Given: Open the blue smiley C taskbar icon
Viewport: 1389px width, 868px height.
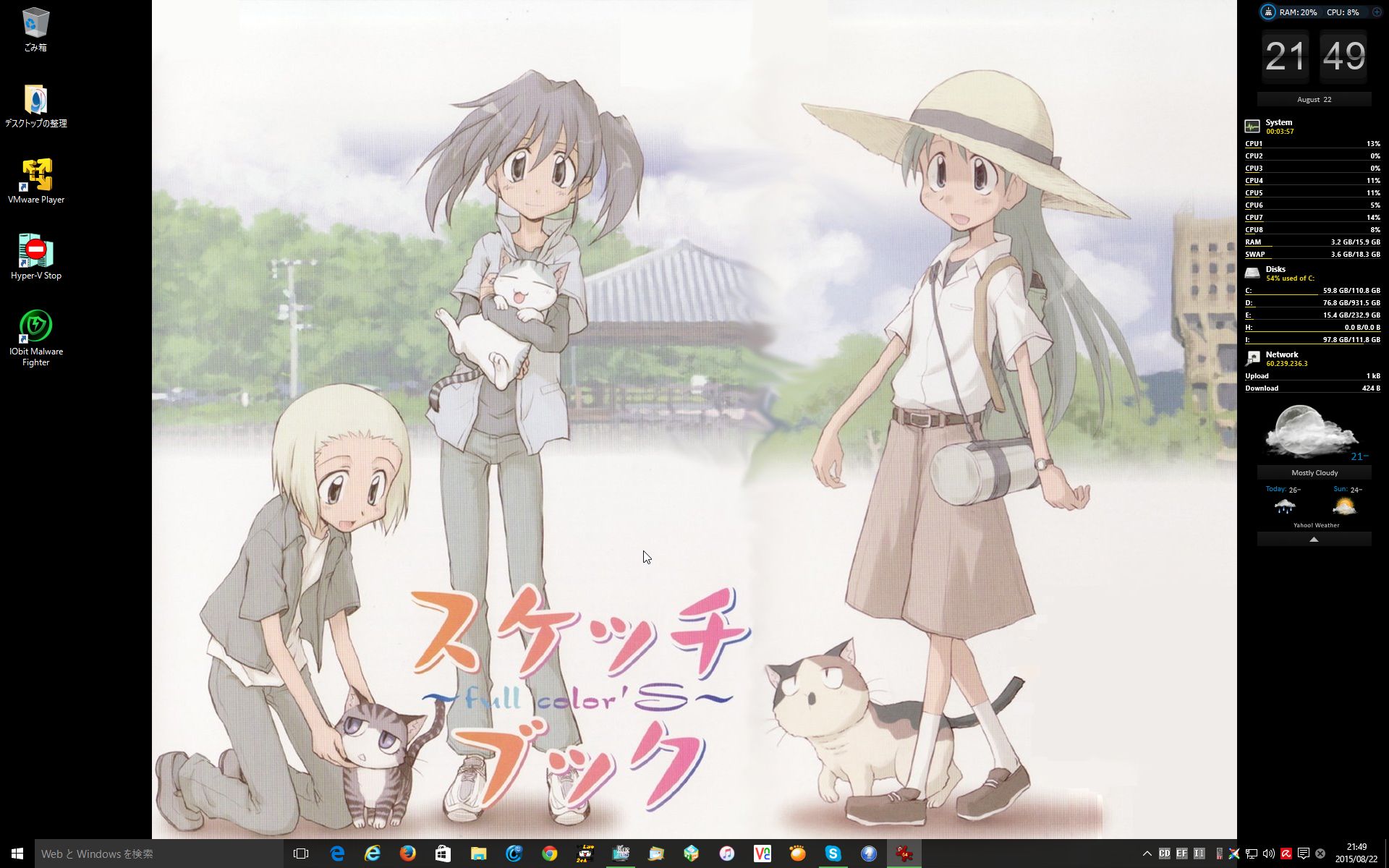Looking at the screenshot, I should pos(514,854).
